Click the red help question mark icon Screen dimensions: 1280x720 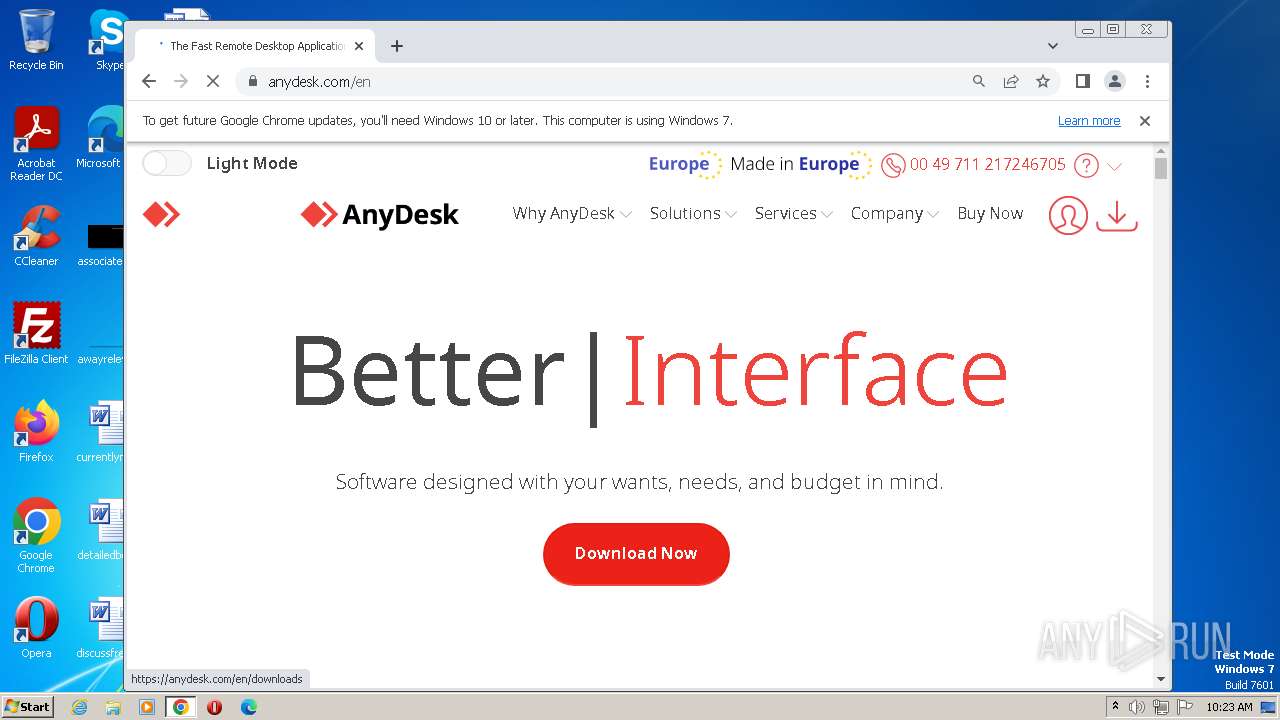coord(1086,165)
